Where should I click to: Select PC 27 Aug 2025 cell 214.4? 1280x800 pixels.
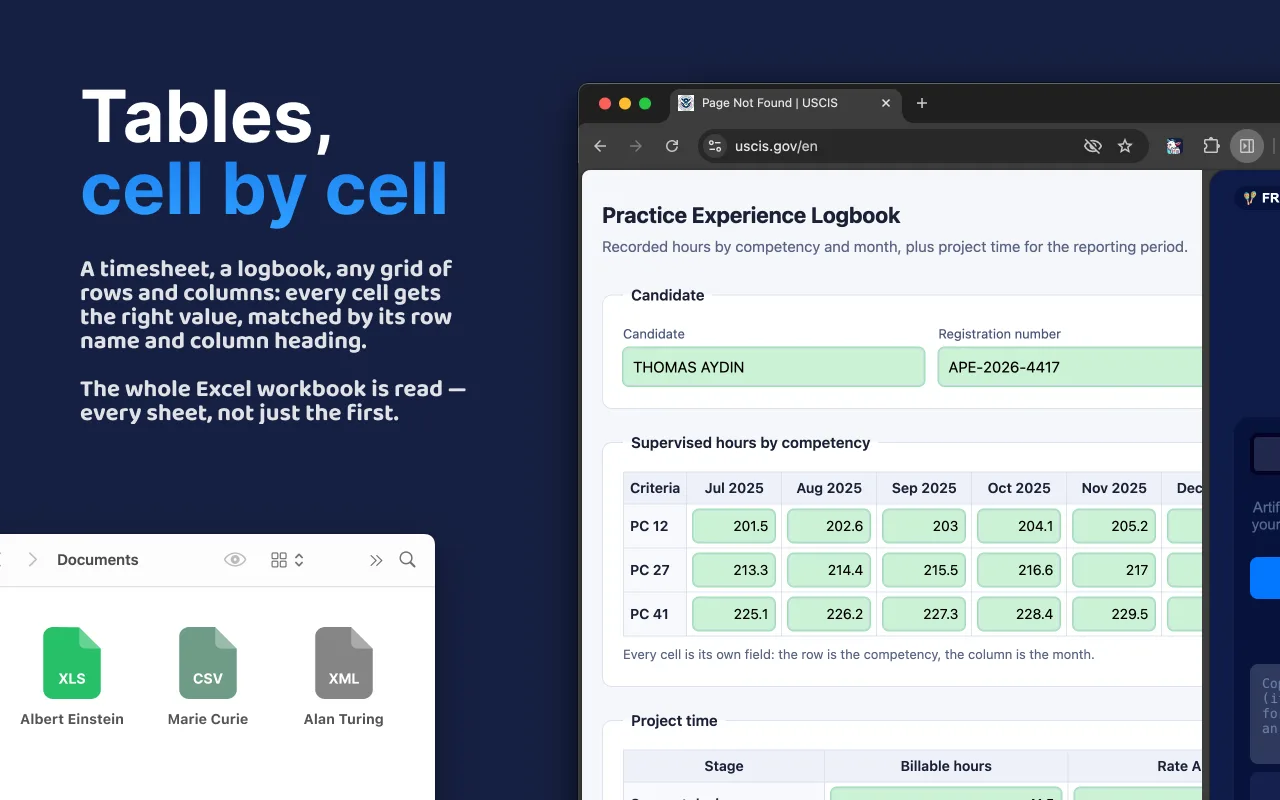(x=829, y=570)
